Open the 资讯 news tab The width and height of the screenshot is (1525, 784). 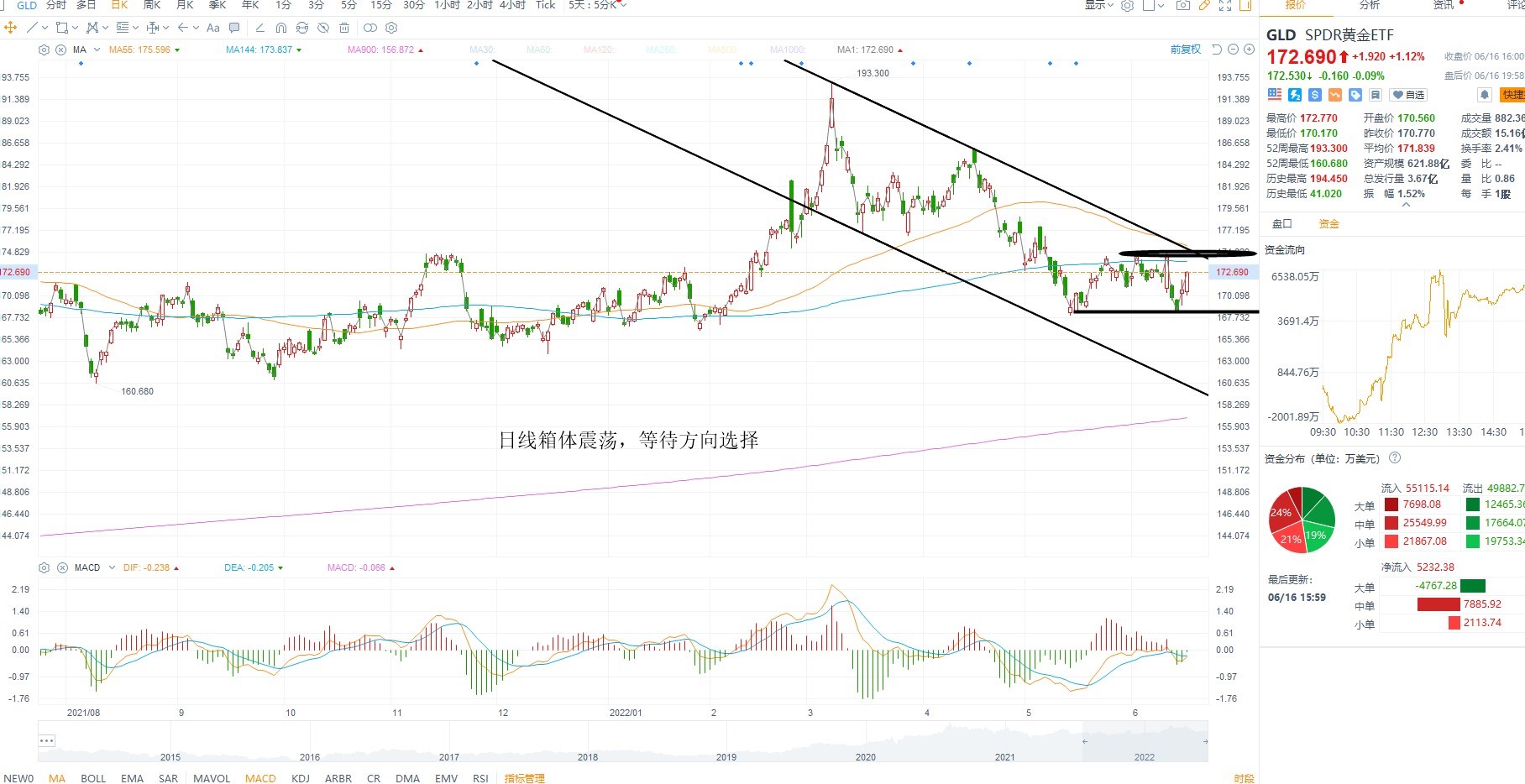(1444, 5)
